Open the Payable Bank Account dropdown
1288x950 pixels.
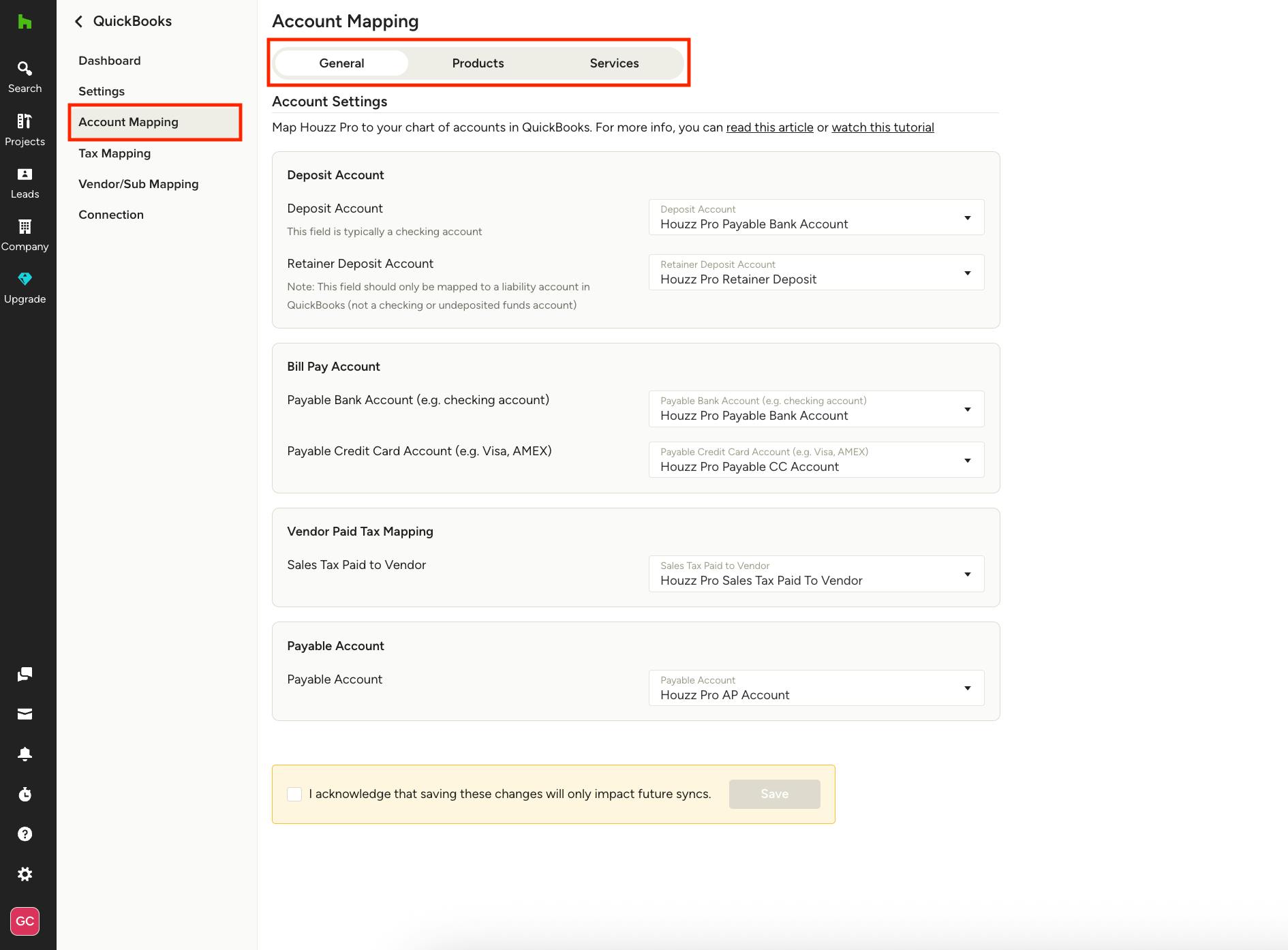pyautogui.click(x=816, y=409)
